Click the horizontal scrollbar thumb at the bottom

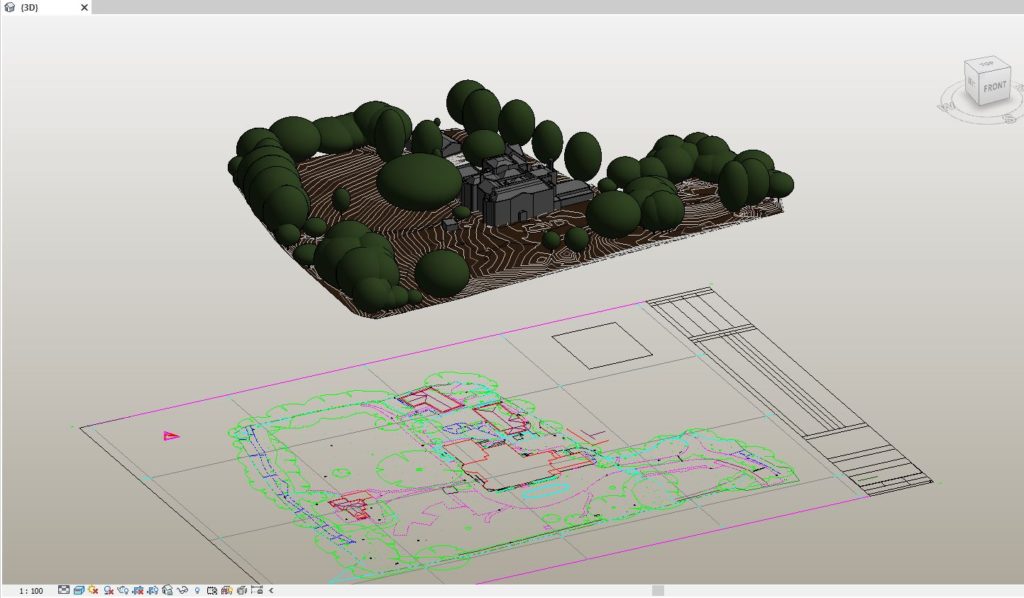coord(658,590)
